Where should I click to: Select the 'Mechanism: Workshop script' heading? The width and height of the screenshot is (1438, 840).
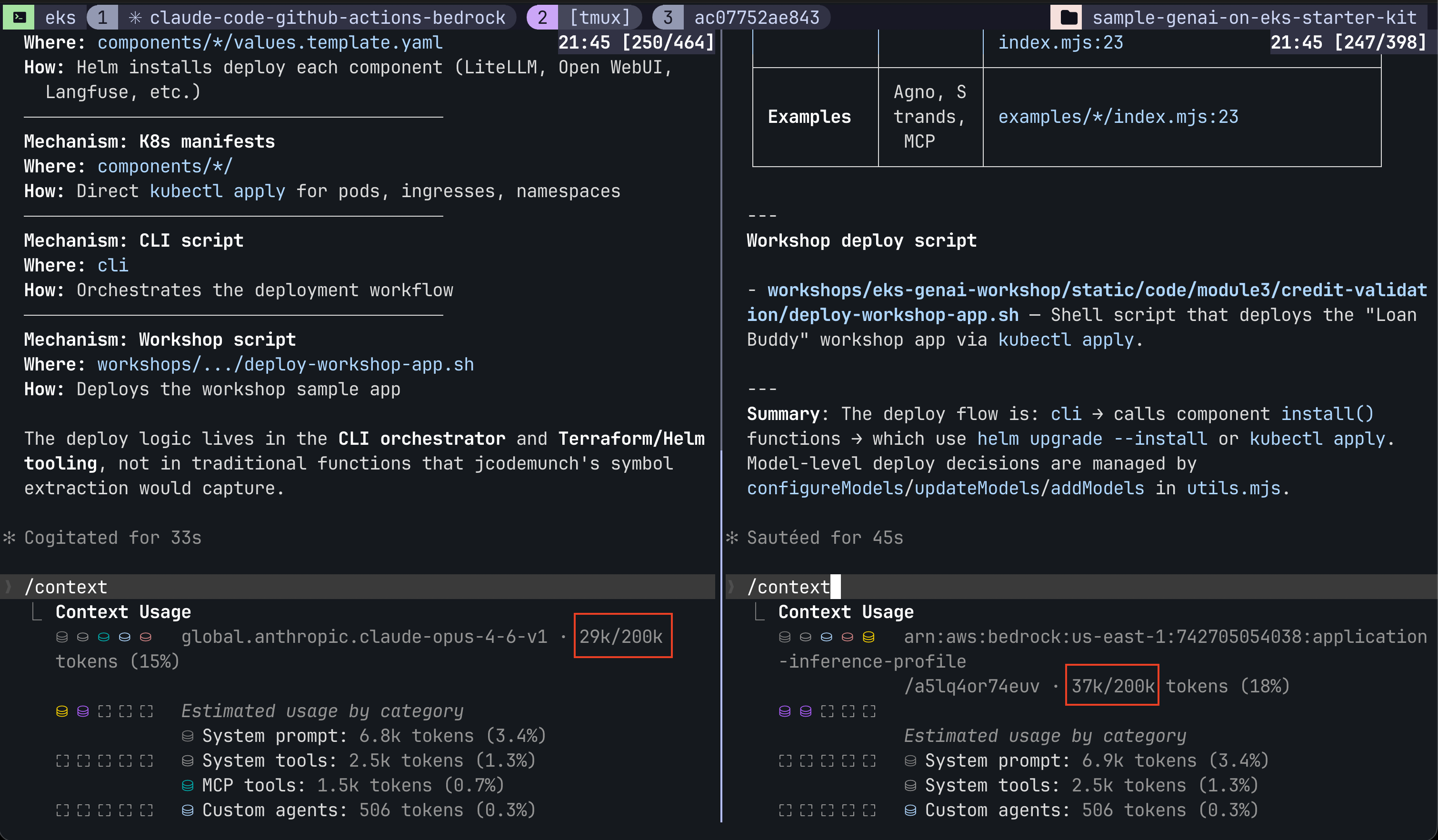pos(160,340)
